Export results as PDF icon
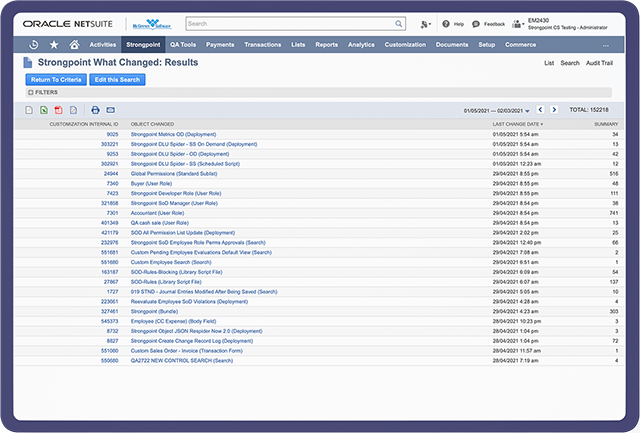640x433 pixels. pos(59,109)
